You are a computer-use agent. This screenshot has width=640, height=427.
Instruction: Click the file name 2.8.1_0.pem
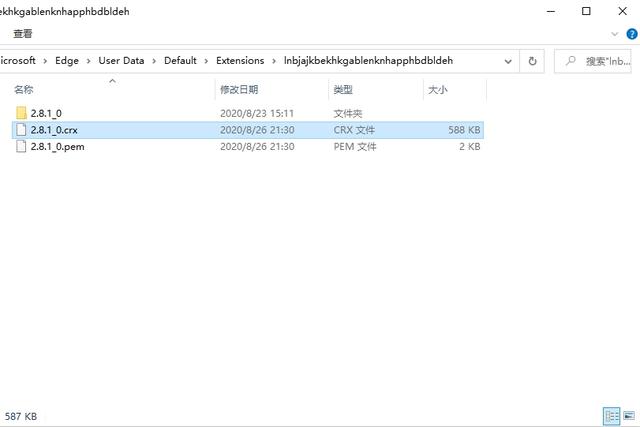coord(58,147)
